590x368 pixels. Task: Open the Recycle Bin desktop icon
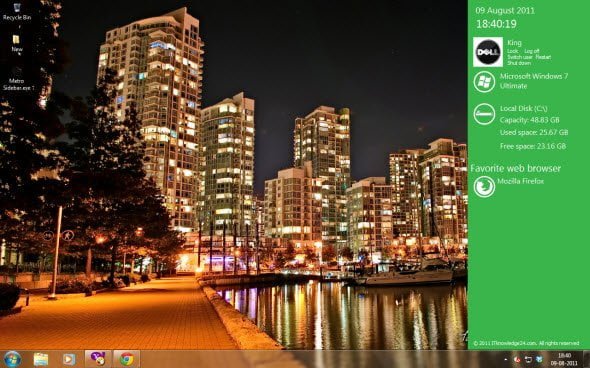click(x=17, y=11)
